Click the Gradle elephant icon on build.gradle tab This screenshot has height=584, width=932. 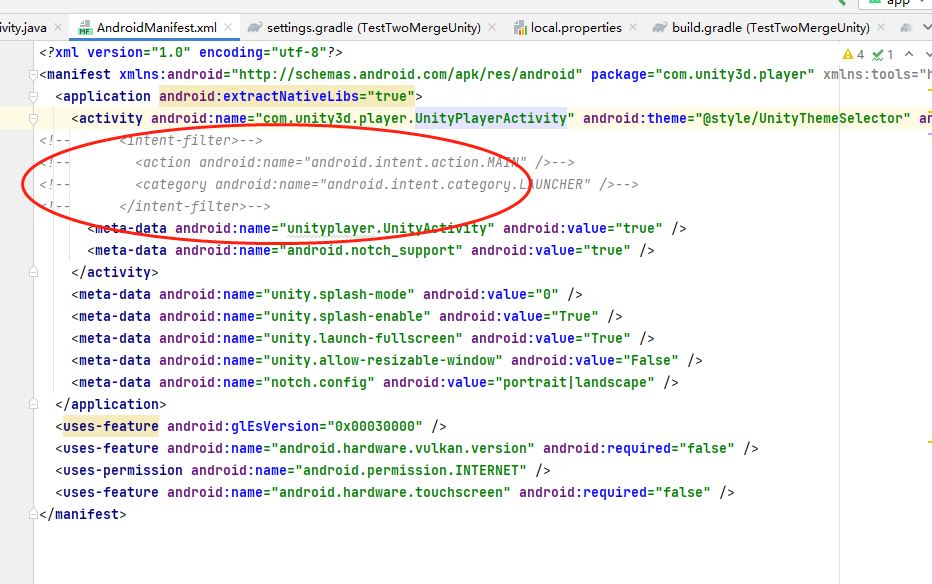(x=659, y=28)
